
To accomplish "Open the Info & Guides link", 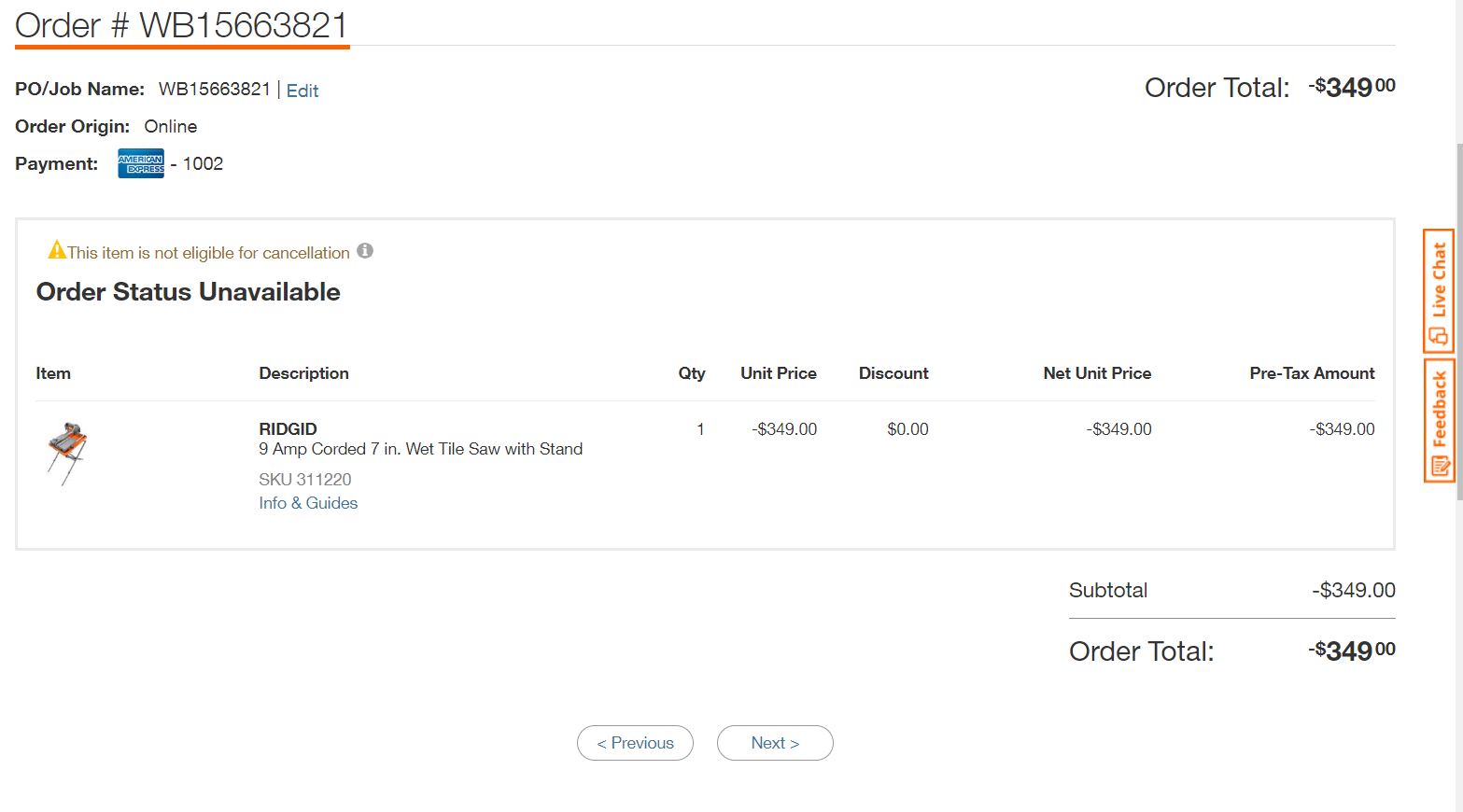I will 308,503.
